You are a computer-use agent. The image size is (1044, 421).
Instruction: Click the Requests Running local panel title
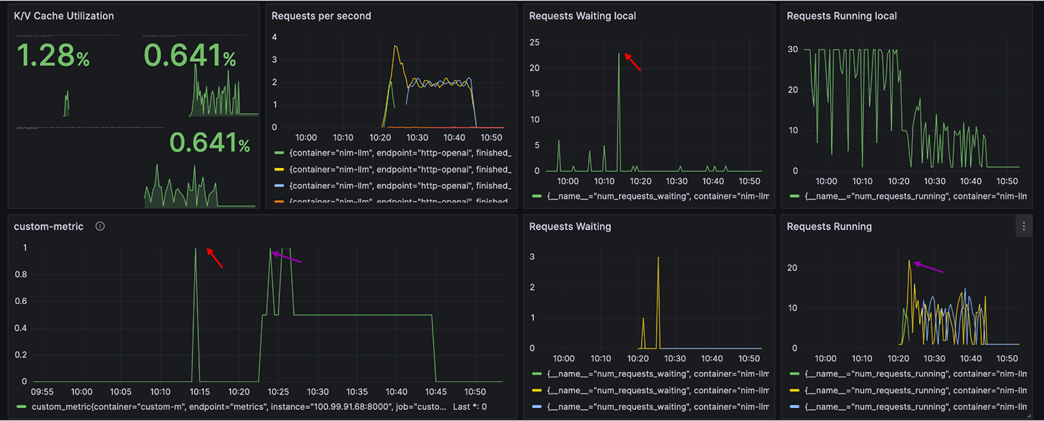842,17
